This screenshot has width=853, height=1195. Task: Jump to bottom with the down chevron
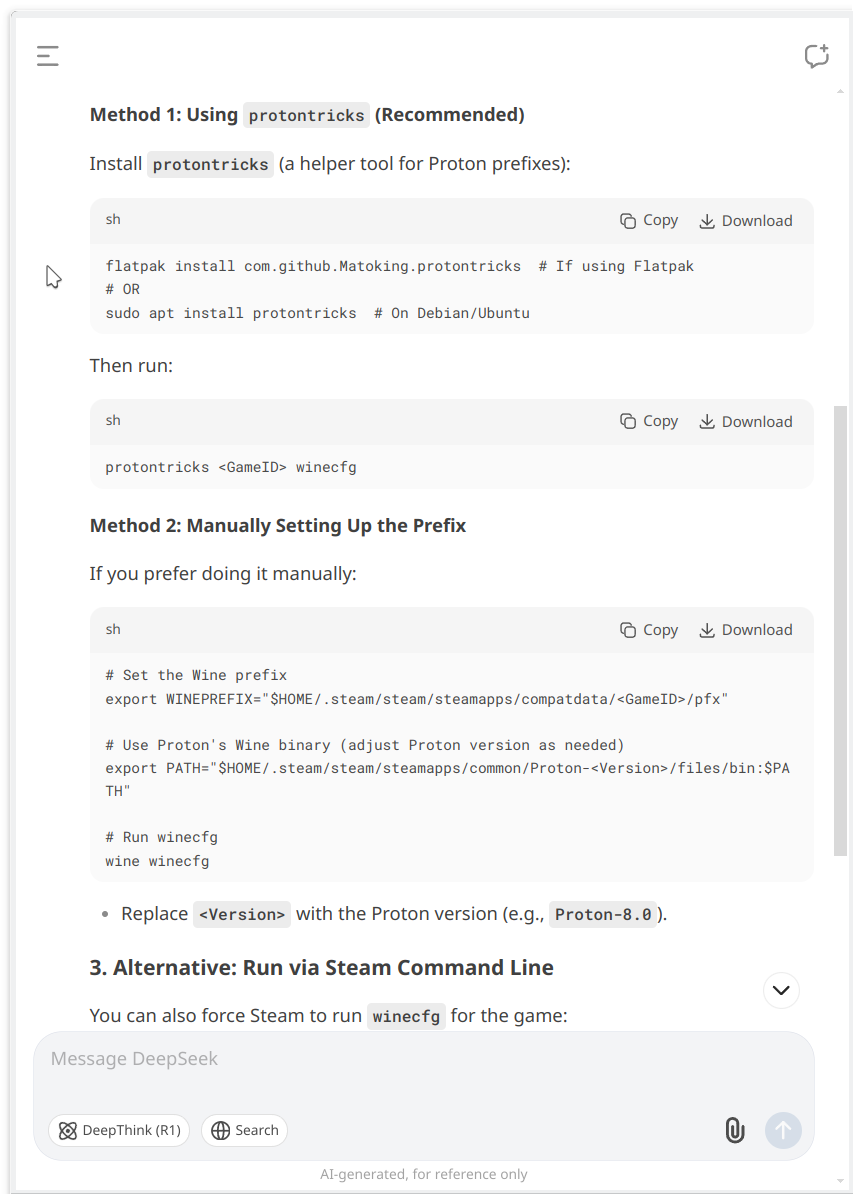(781, 990)
